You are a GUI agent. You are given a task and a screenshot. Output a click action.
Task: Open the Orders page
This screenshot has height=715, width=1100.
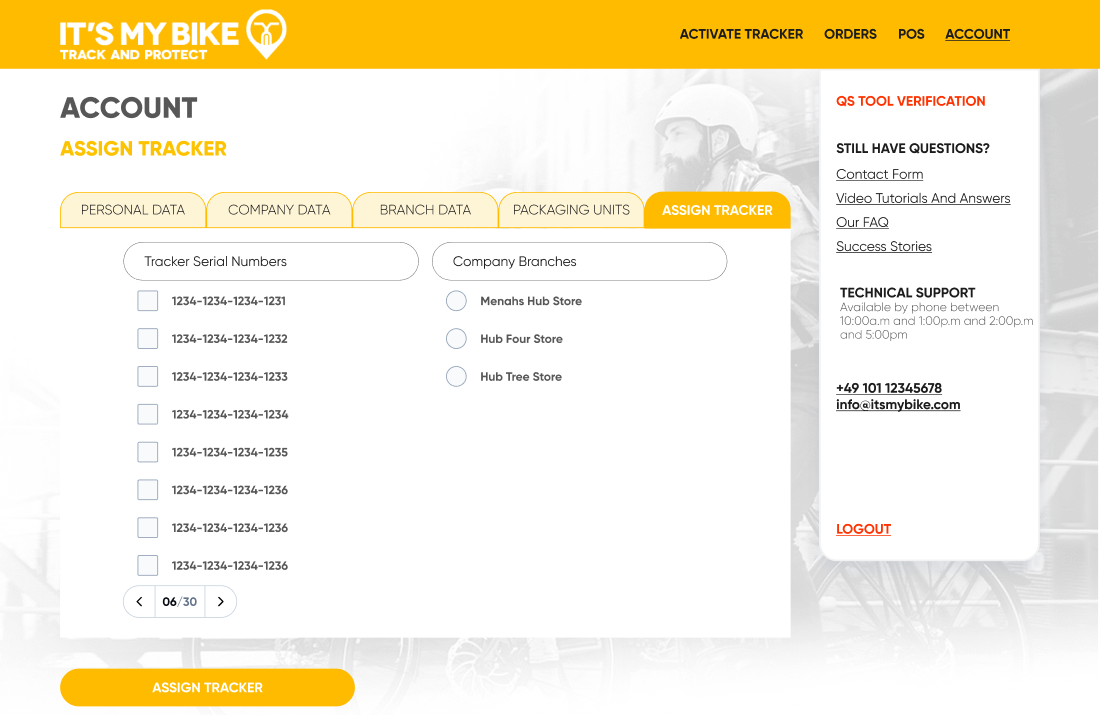tap(850, 34)
